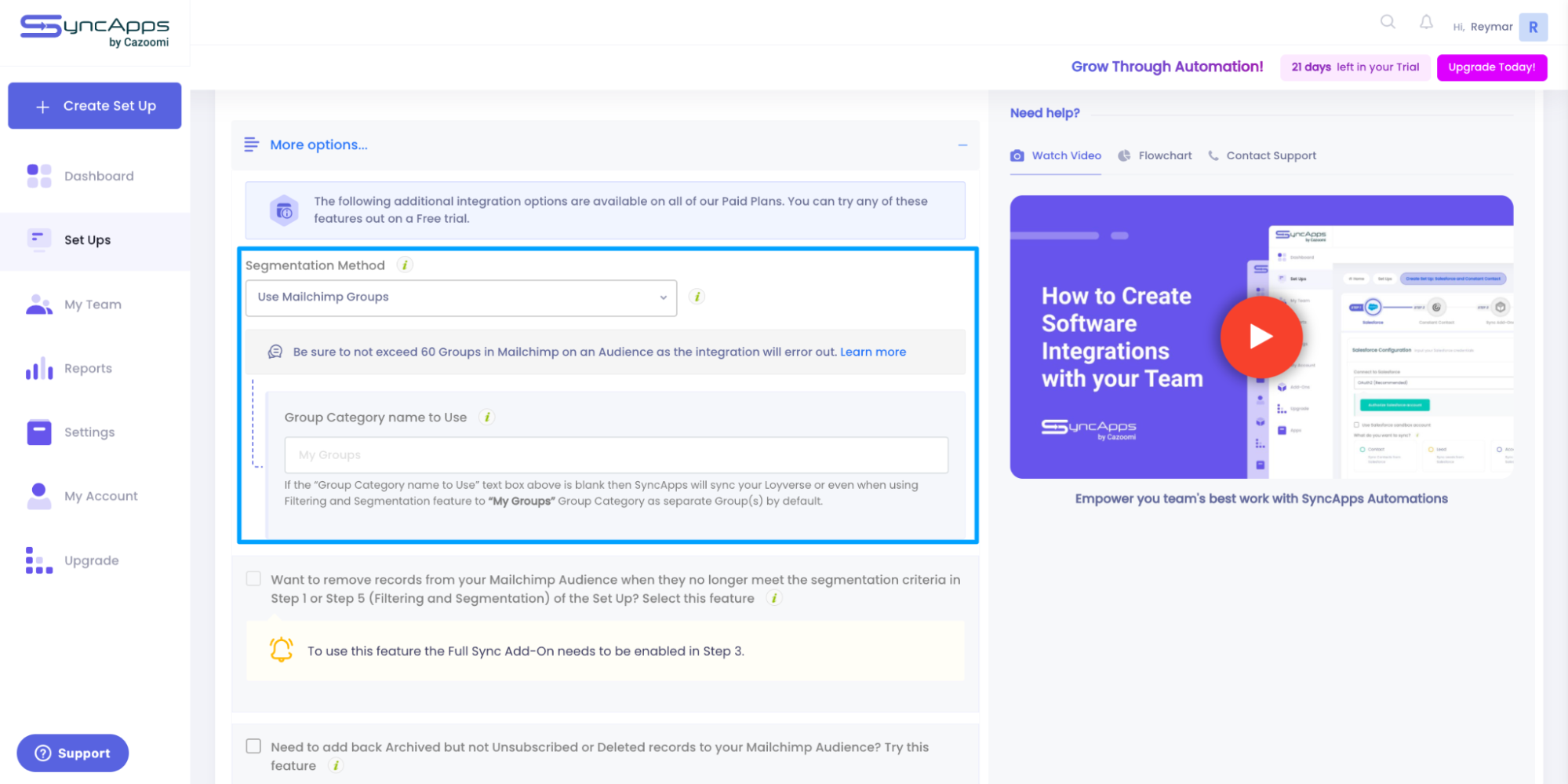1568x784 pixels.
Task: Switch to the Flowchart tab
Action: point(1155,155)
